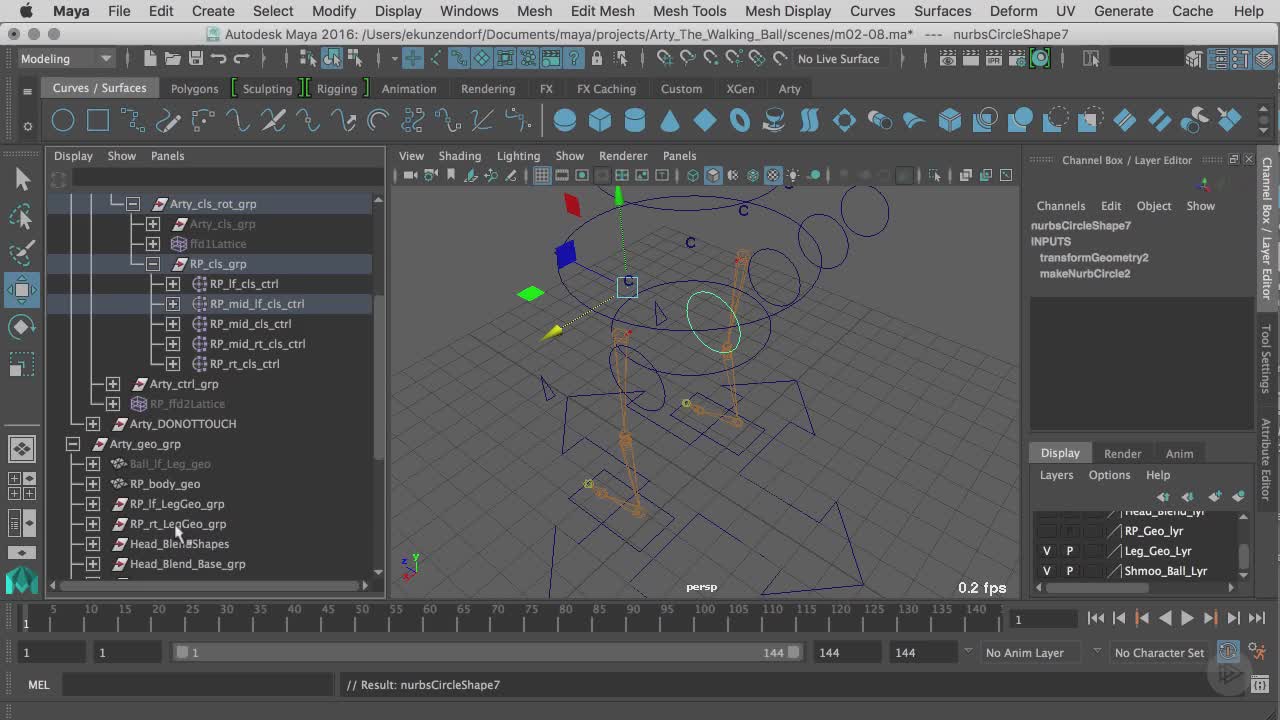Image resolution: width=1280 pixels, height=720 pixels.
Task: Expand Arty_DONOTTOUCH node
Action: pos(92,424)
